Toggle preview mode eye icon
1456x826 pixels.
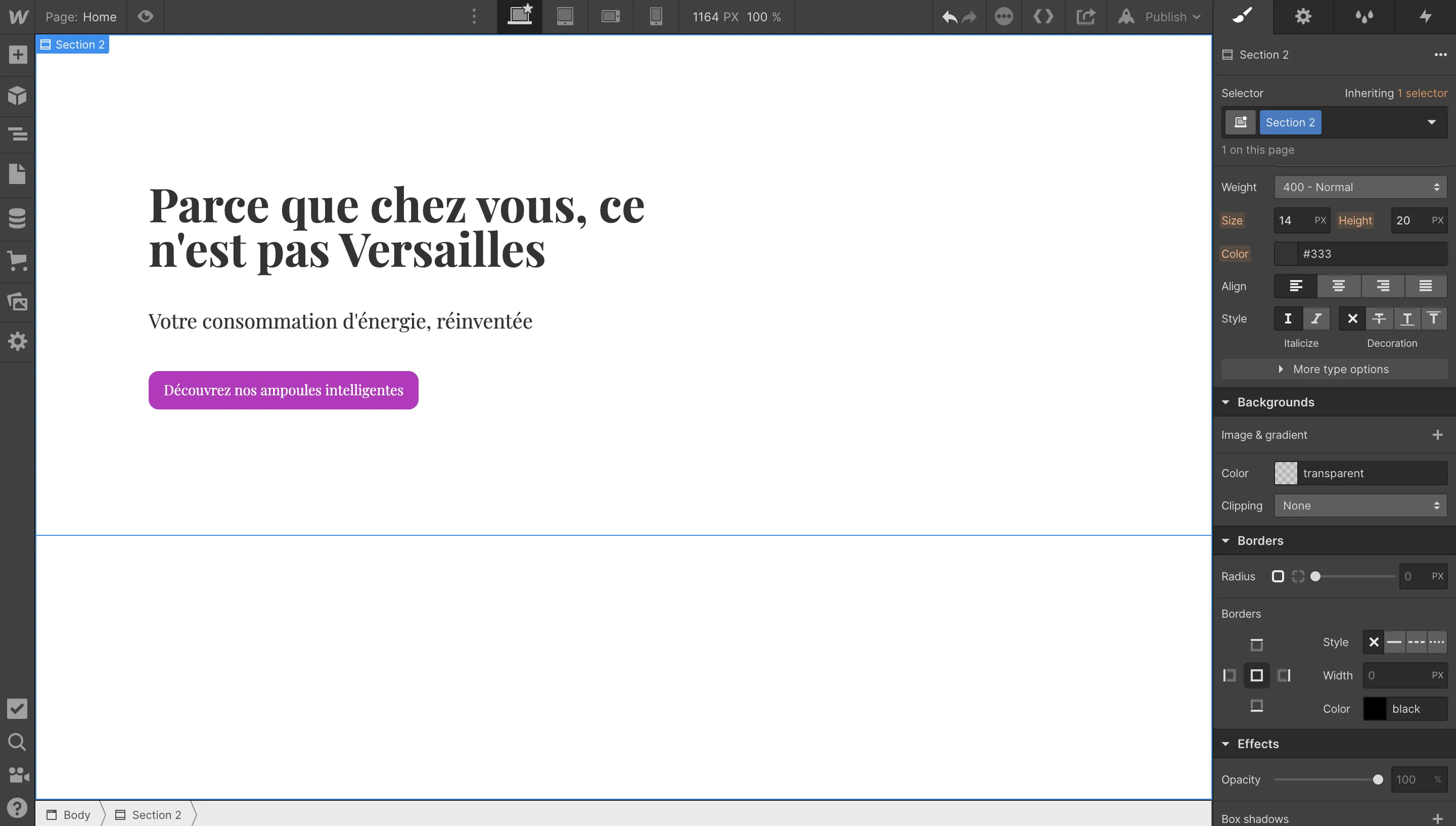(145, 17)
